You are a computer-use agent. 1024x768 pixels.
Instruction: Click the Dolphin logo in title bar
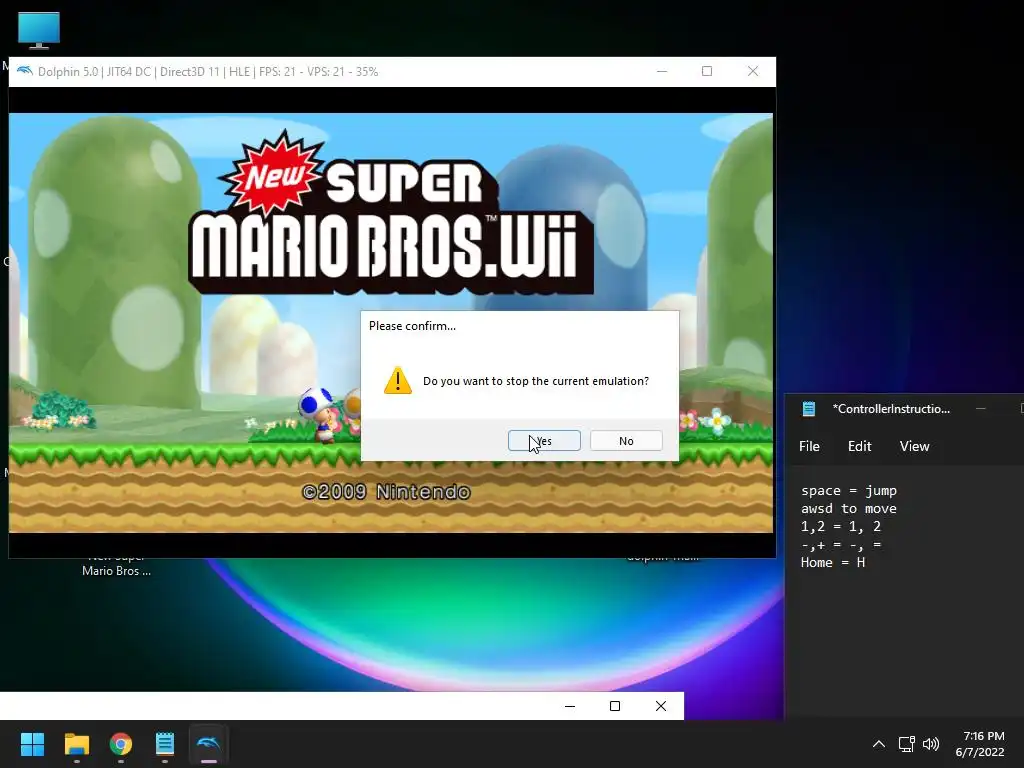[25, 71]
